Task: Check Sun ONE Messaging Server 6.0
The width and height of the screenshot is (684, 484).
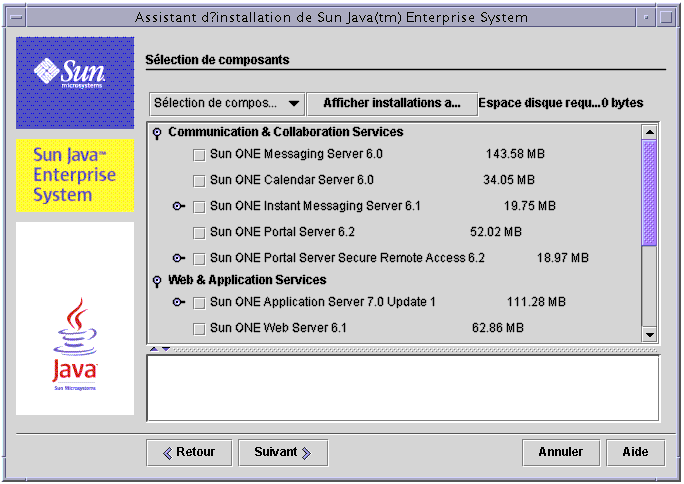Action: (x=199, y=155)
